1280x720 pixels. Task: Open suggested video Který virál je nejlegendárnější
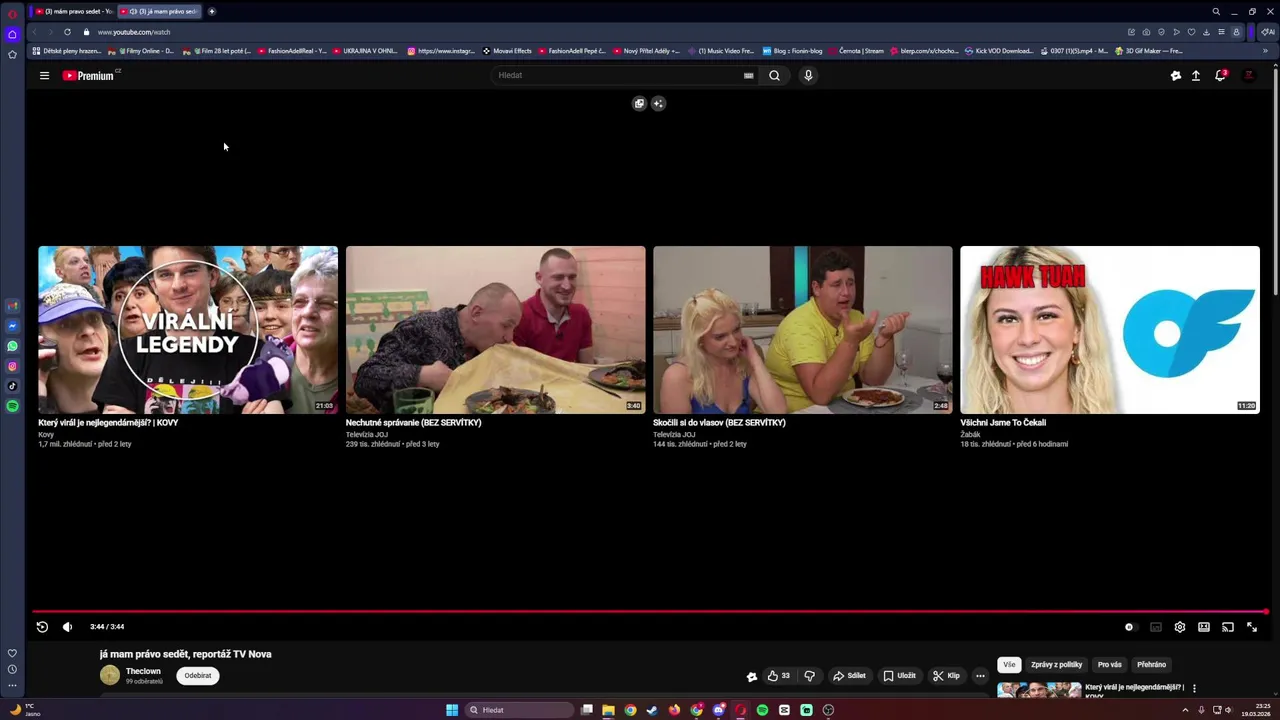pyautogui.click(x=188, y=329)
